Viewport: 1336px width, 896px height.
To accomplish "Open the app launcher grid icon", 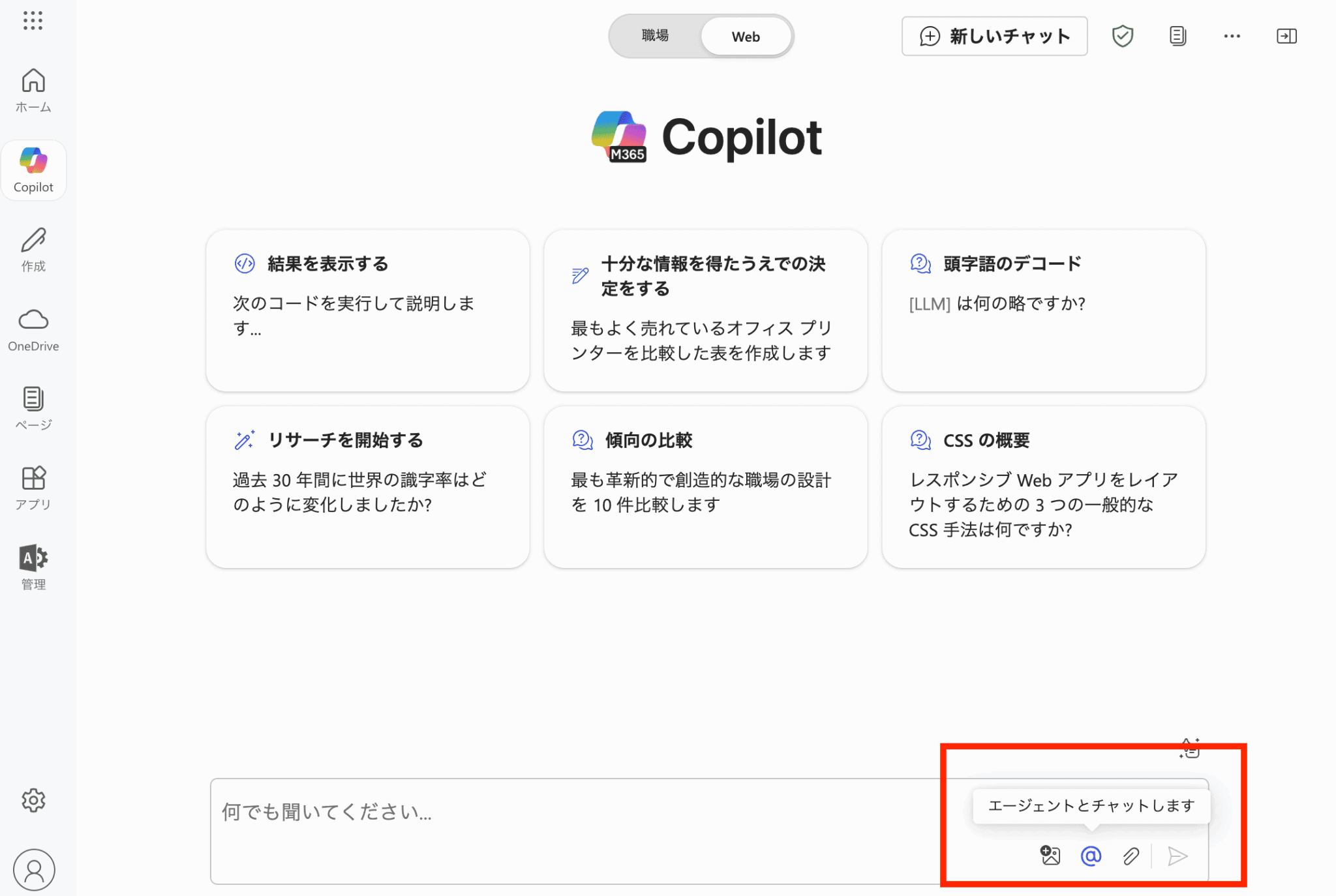I will click(33, 20).
